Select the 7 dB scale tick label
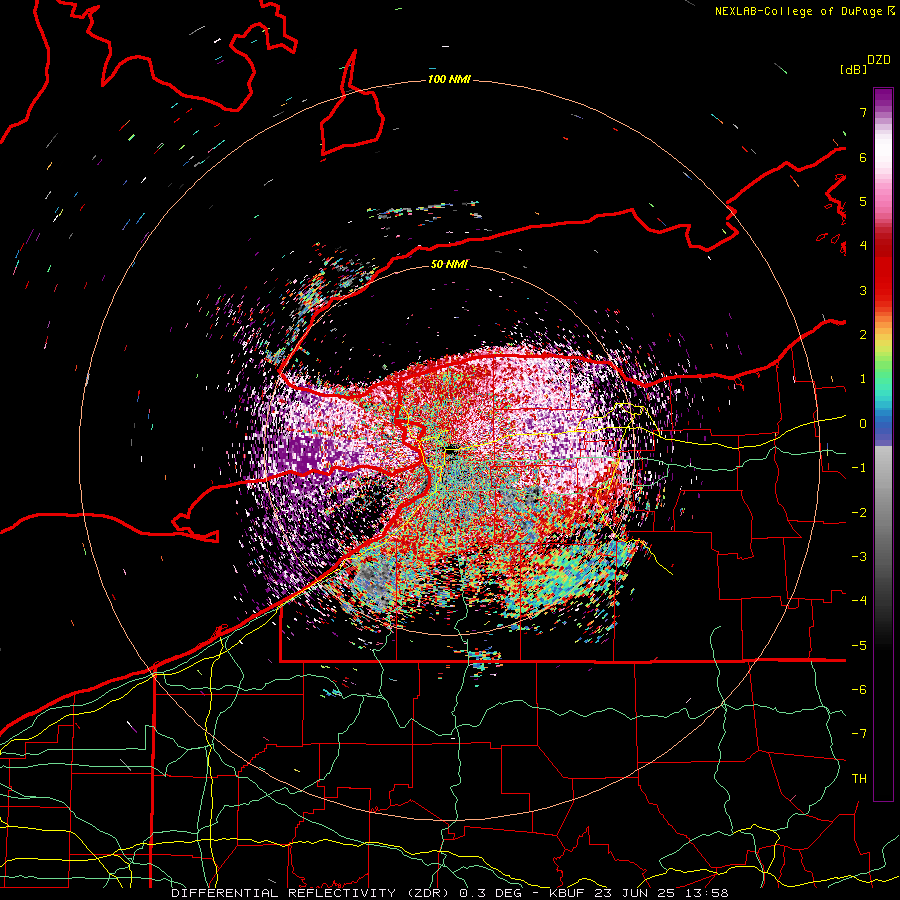Viewport: 900px width, 900px height. (863, 112)
